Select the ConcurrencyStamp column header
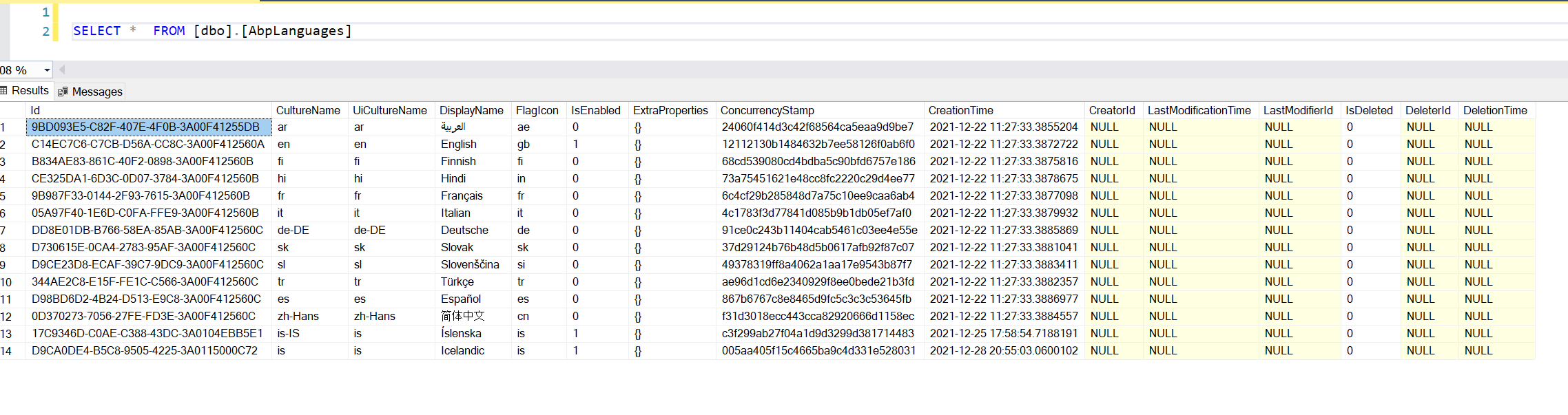Screen dimensions: 1568x415 click(x=767, y=110)
